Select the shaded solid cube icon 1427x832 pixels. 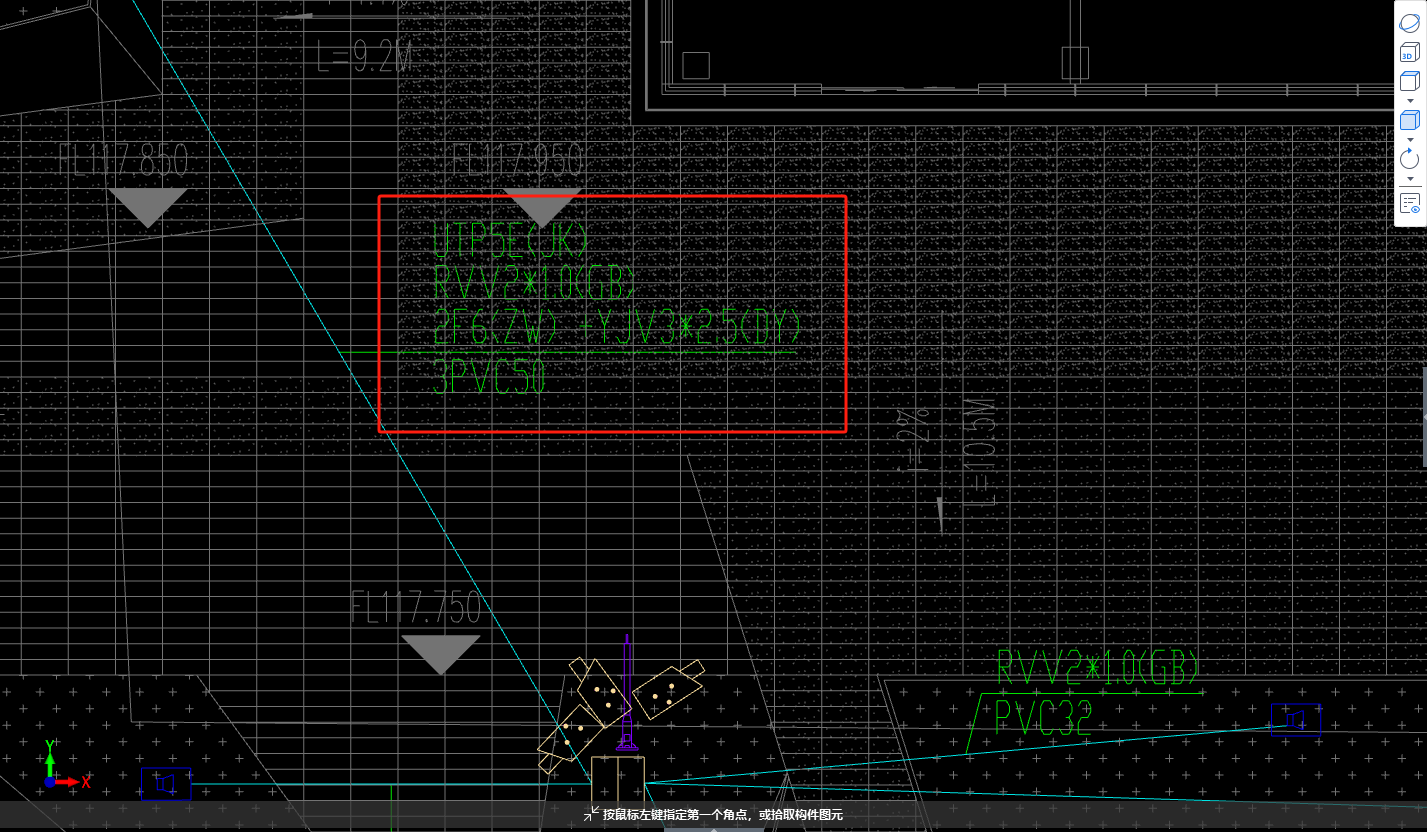[x=1409, y=120]
